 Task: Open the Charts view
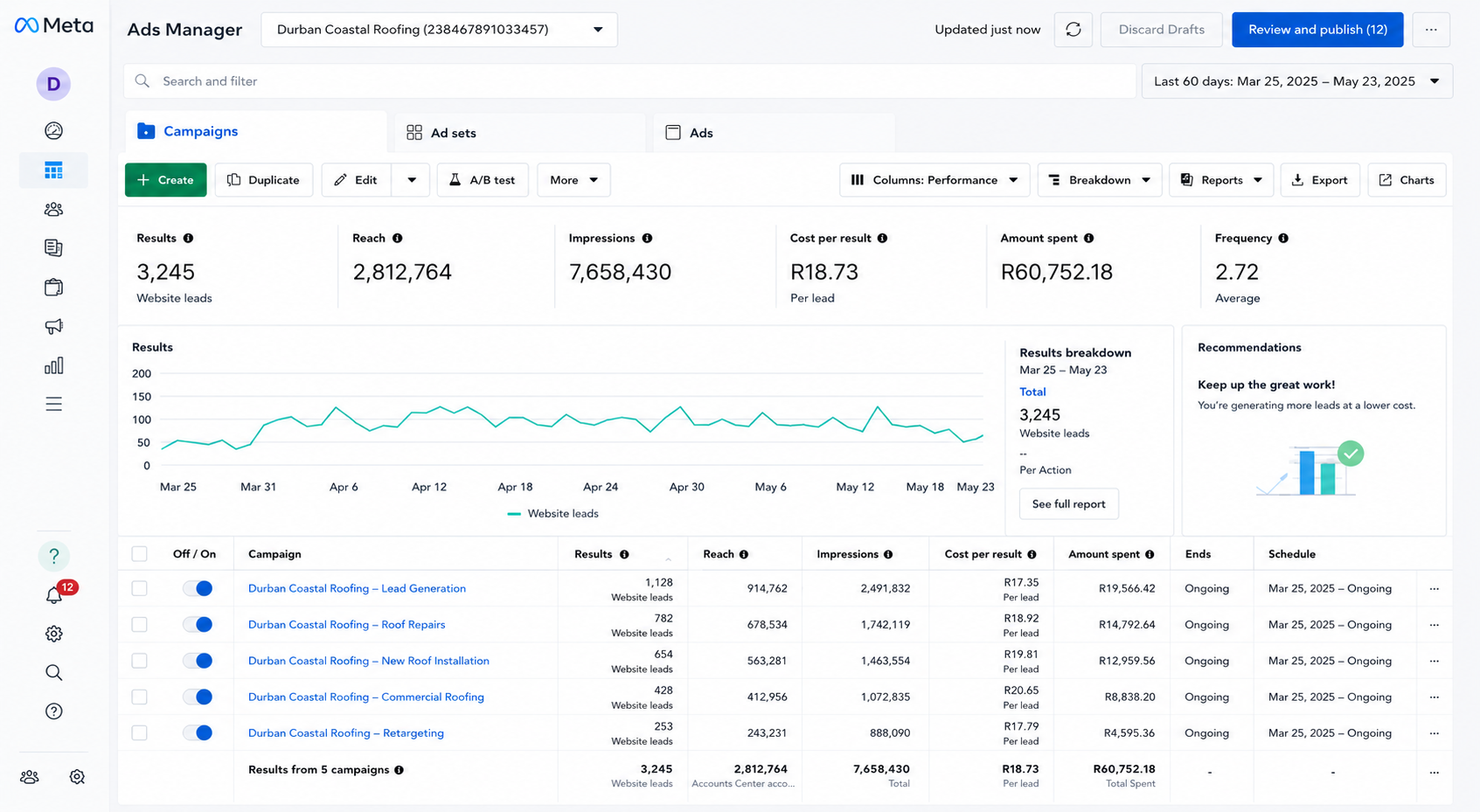pos(1407,180)
